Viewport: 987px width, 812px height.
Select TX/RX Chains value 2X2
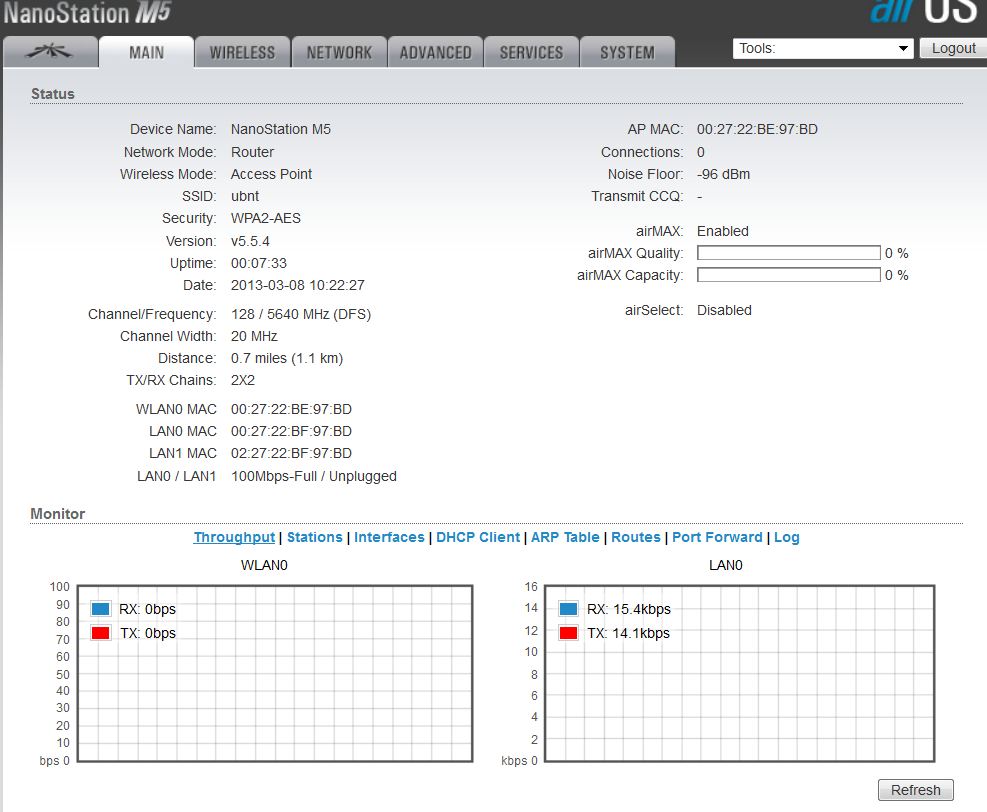[243, 380]
